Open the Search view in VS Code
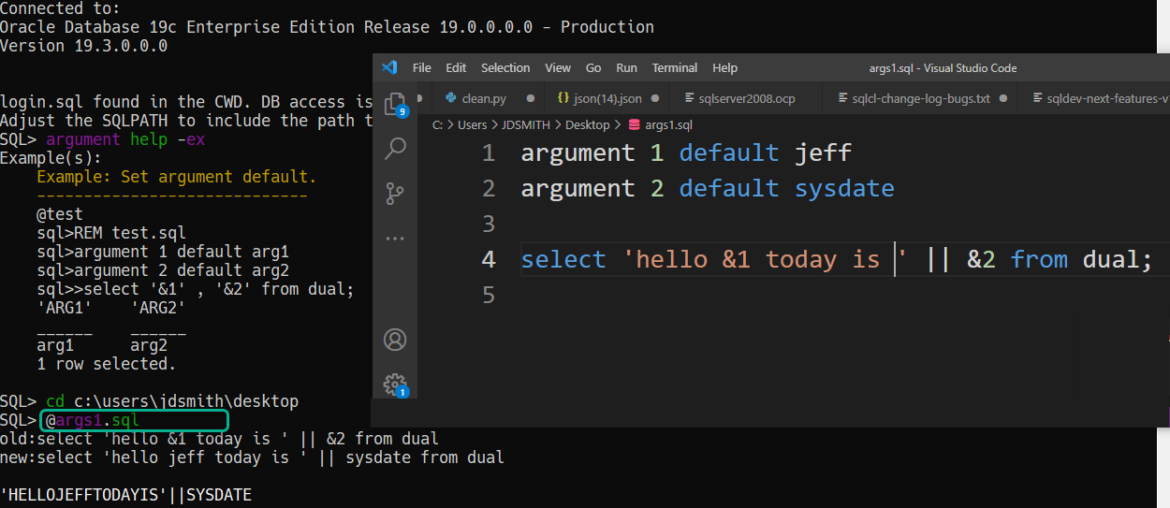The image size is (1170, 508). [x=395, y=149]
